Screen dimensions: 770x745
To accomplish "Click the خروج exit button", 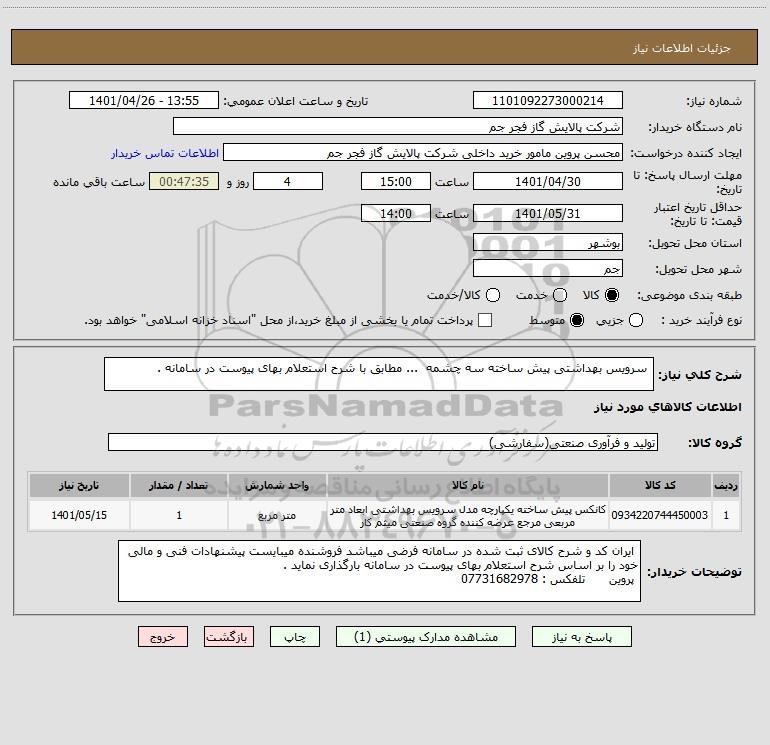I will point(163,636).
